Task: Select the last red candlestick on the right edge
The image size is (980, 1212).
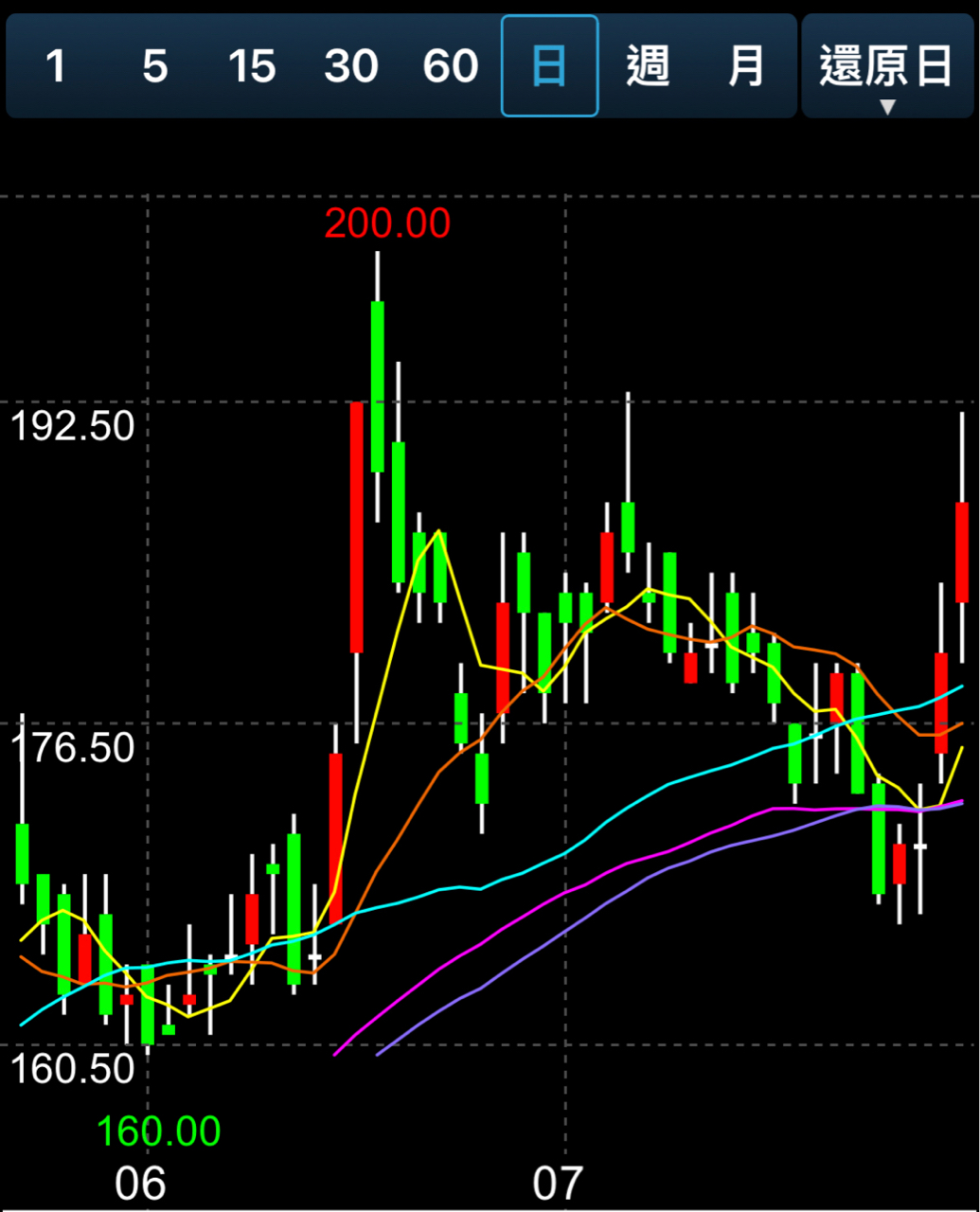Action: pyautogui.click(x=962, y=552)
